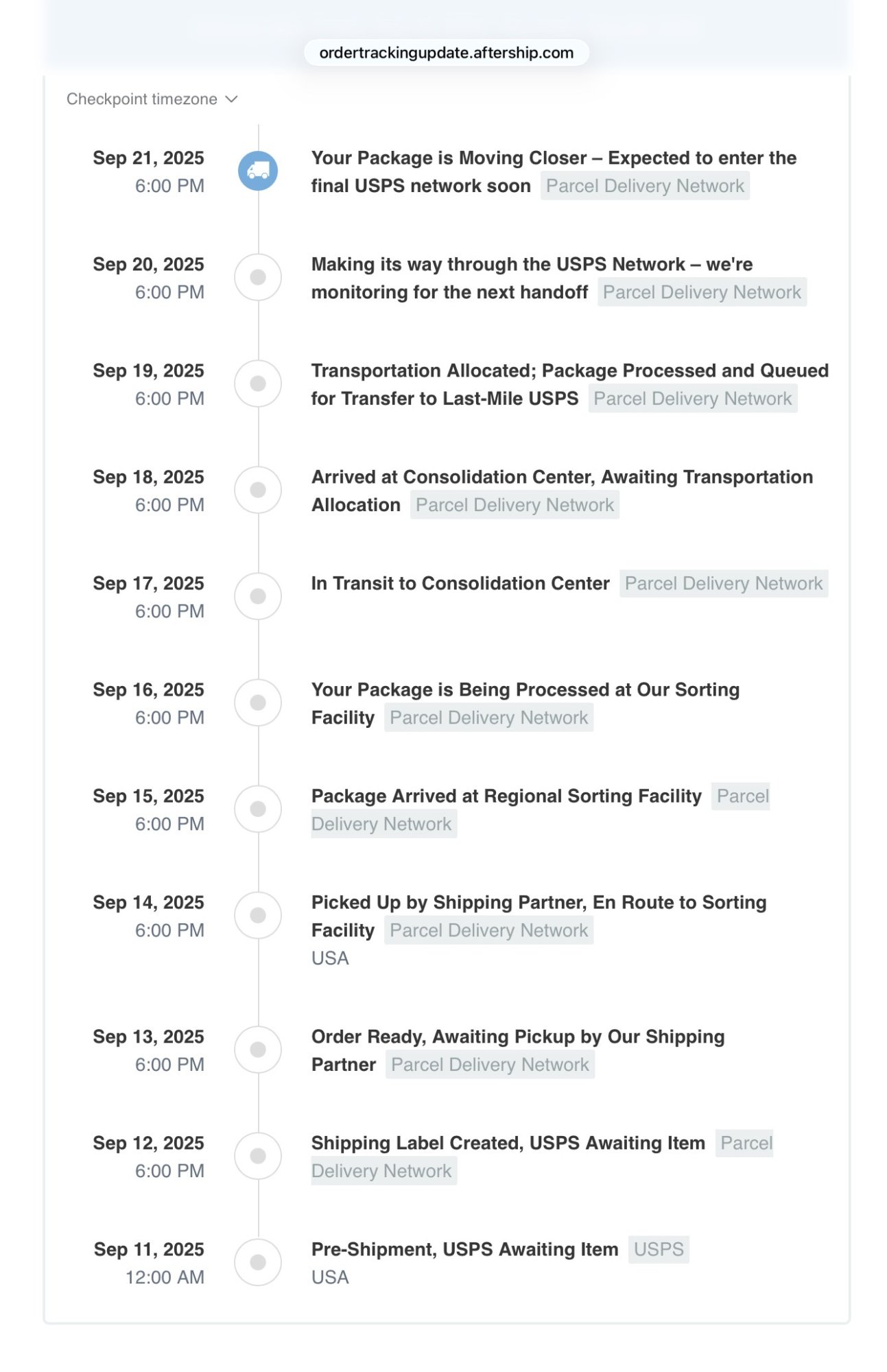Click "Pre-Shipment, USPS Awaiting Item" status text
This screenshot has height=1372, width=887.
(x=464, y=1249)
